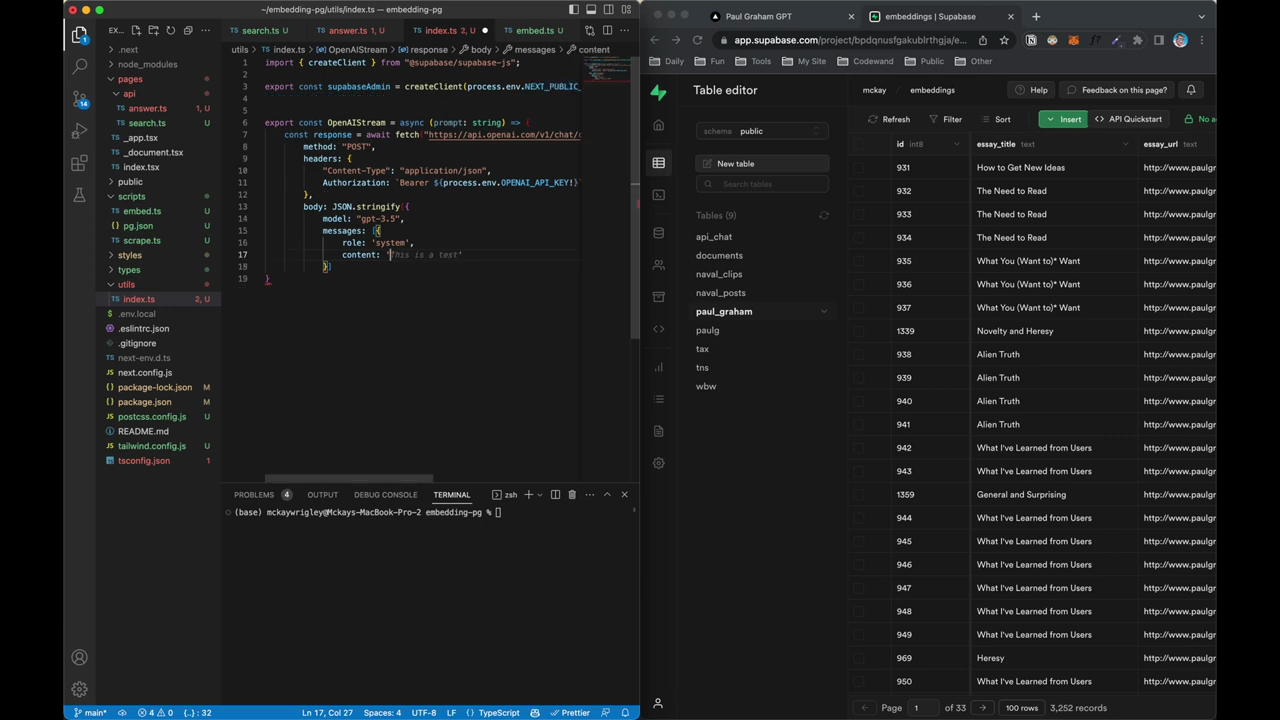Open the DEBUG CONSOLE panel tab

pos(385,494)
